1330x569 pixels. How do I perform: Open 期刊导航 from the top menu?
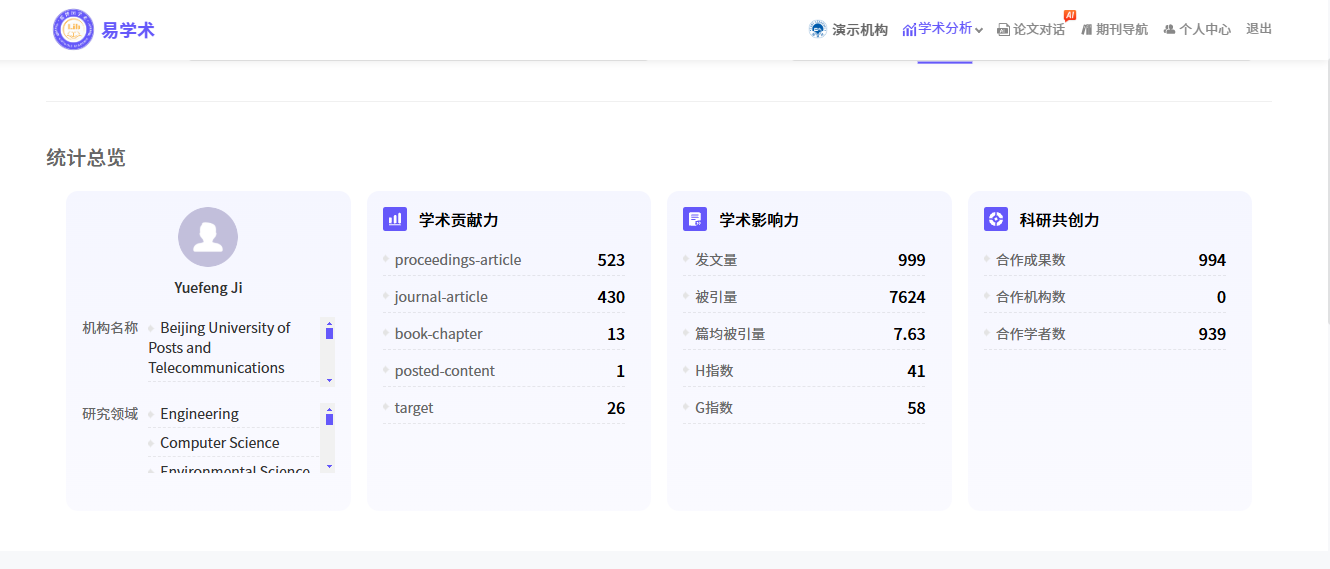click(1121, 30)
